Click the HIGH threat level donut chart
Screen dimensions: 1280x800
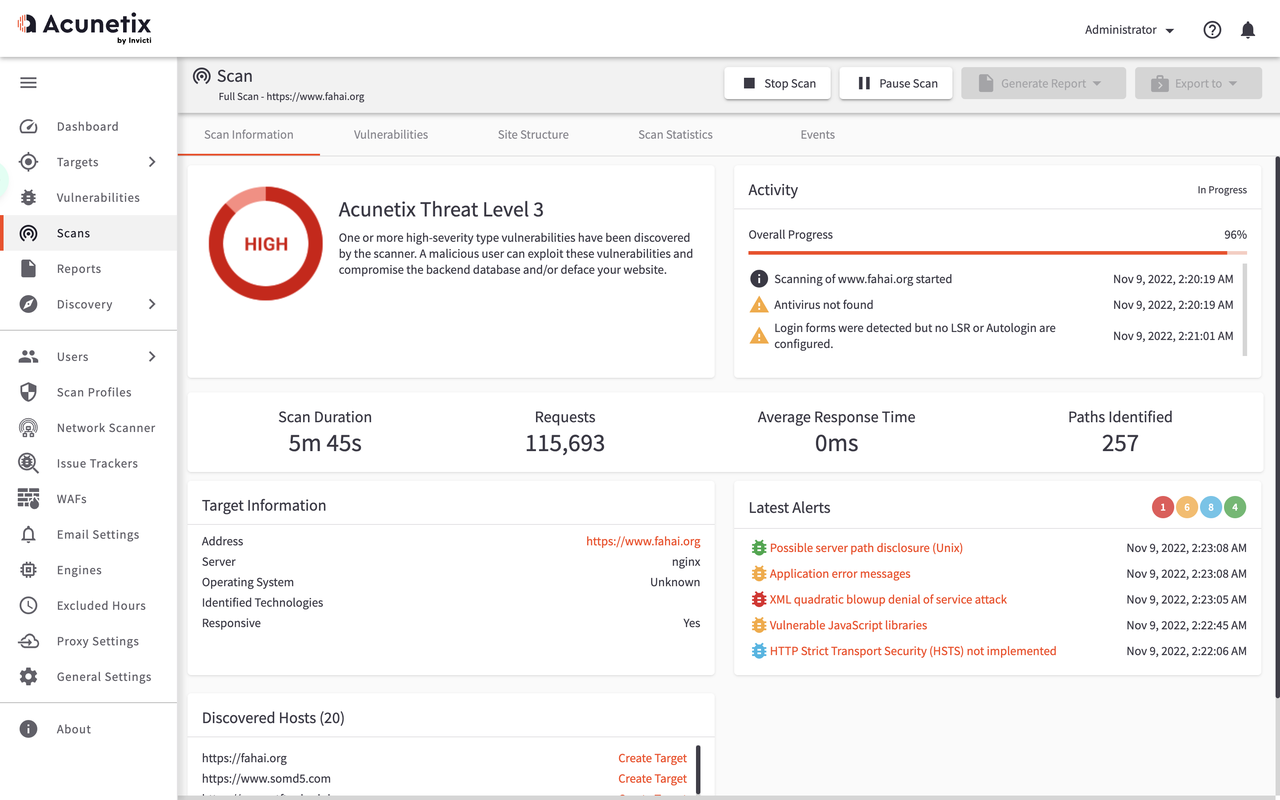266,243
